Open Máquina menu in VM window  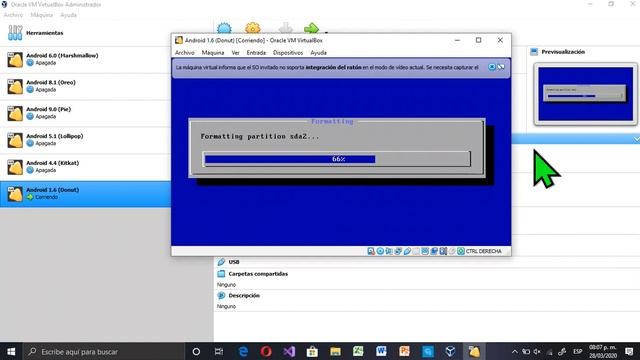point(213,53)
